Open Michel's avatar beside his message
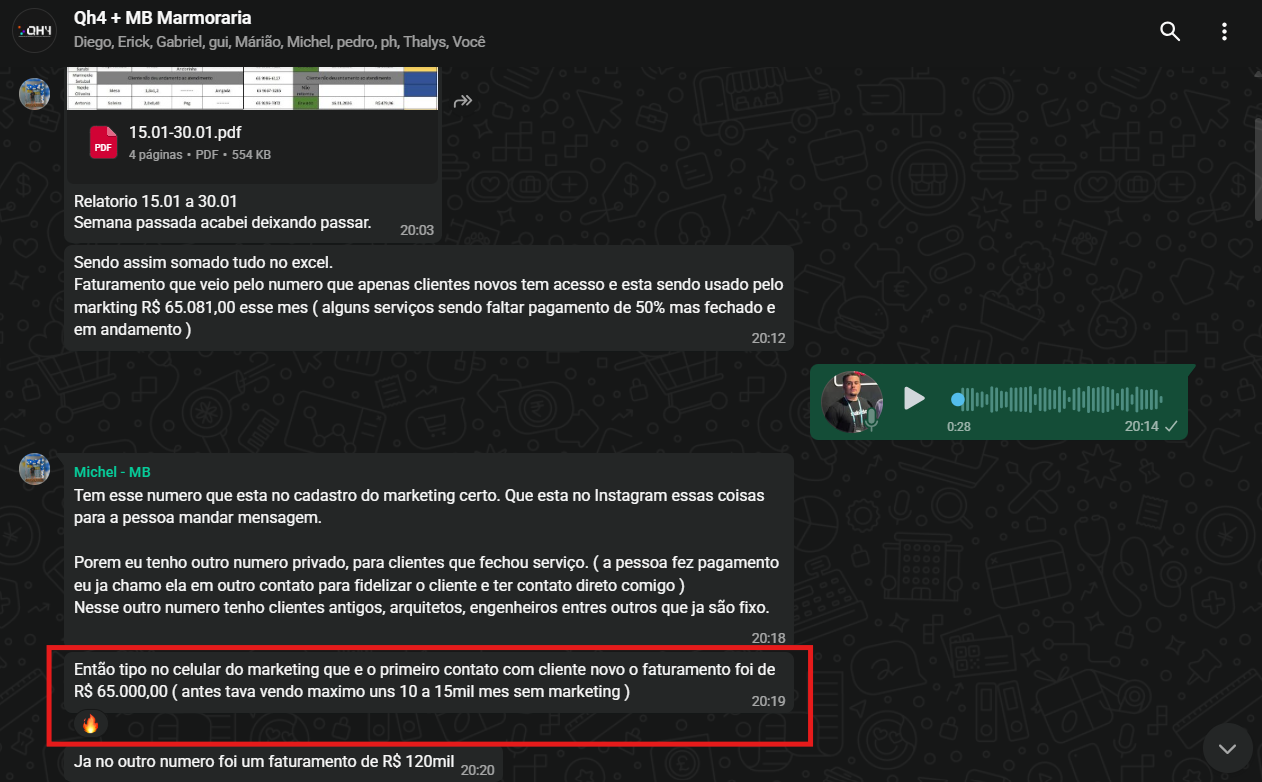Screen dimensions: 1262x782 (34, 468)
